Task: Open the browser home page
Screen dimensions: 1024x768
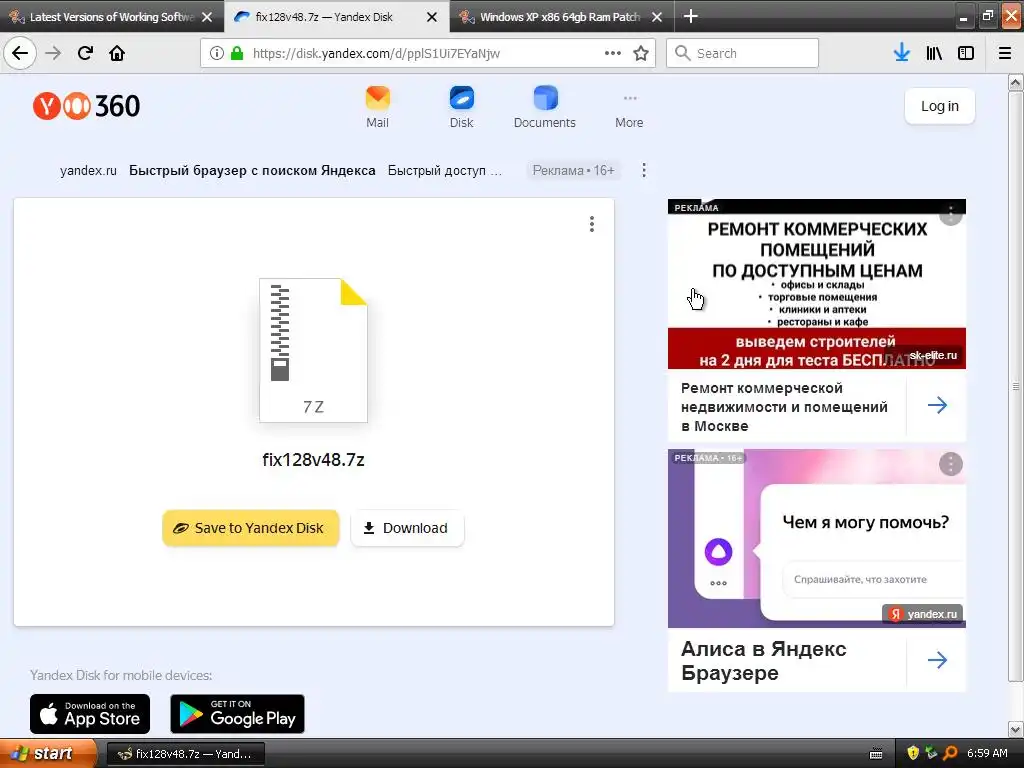Action: pyautogui.click(x=117, y=53)
